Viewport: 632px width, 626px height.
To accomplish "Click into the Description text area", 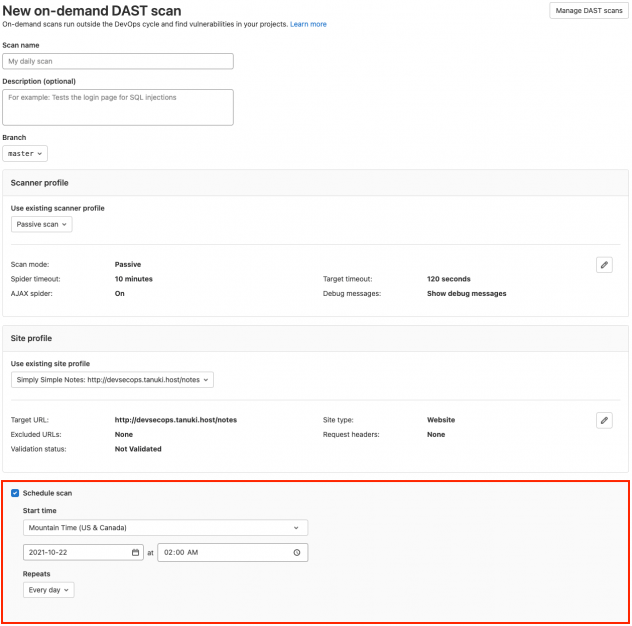I will point(118,107).
